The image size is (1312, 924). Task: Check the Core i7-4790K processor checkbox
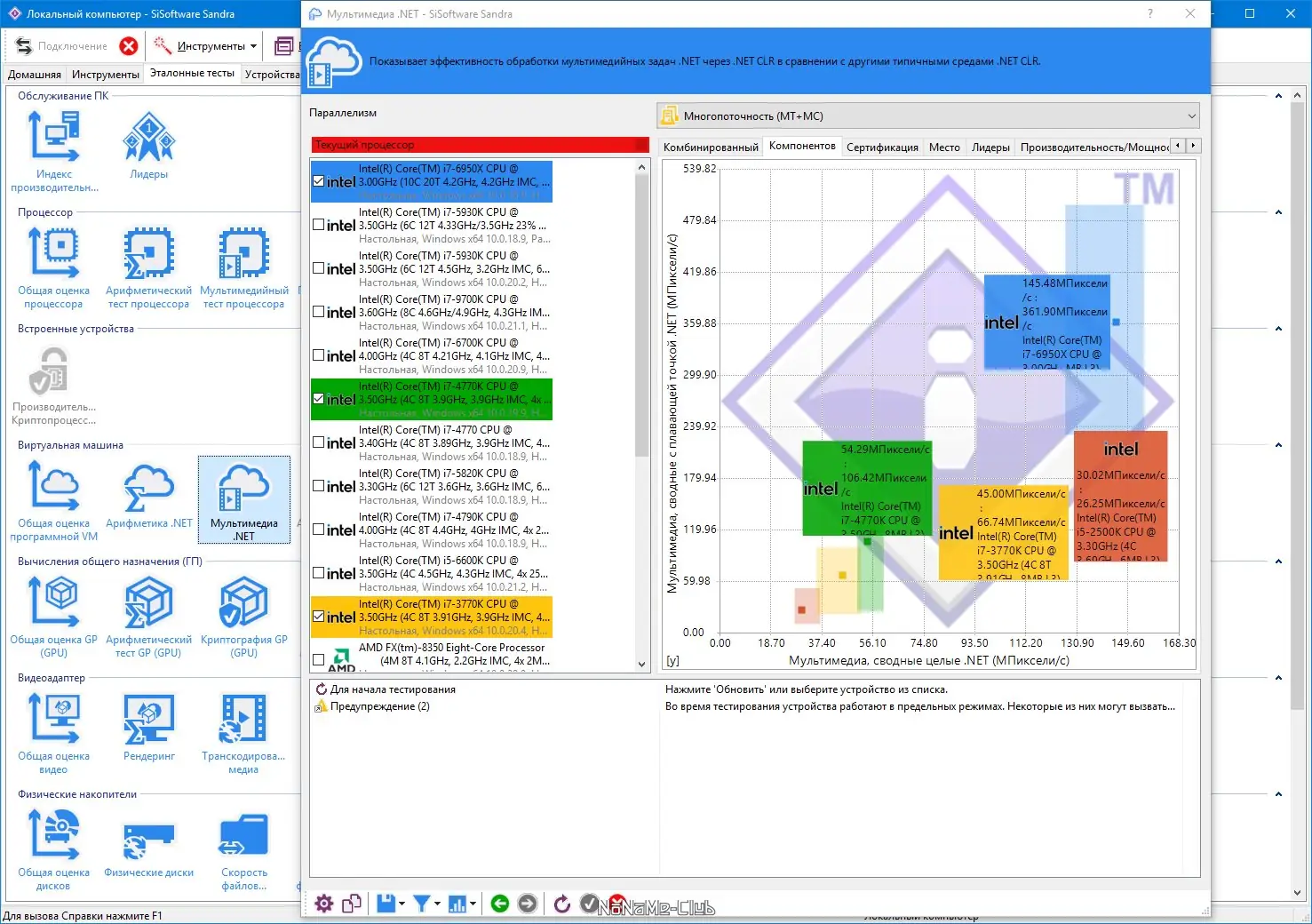(319, 530)
